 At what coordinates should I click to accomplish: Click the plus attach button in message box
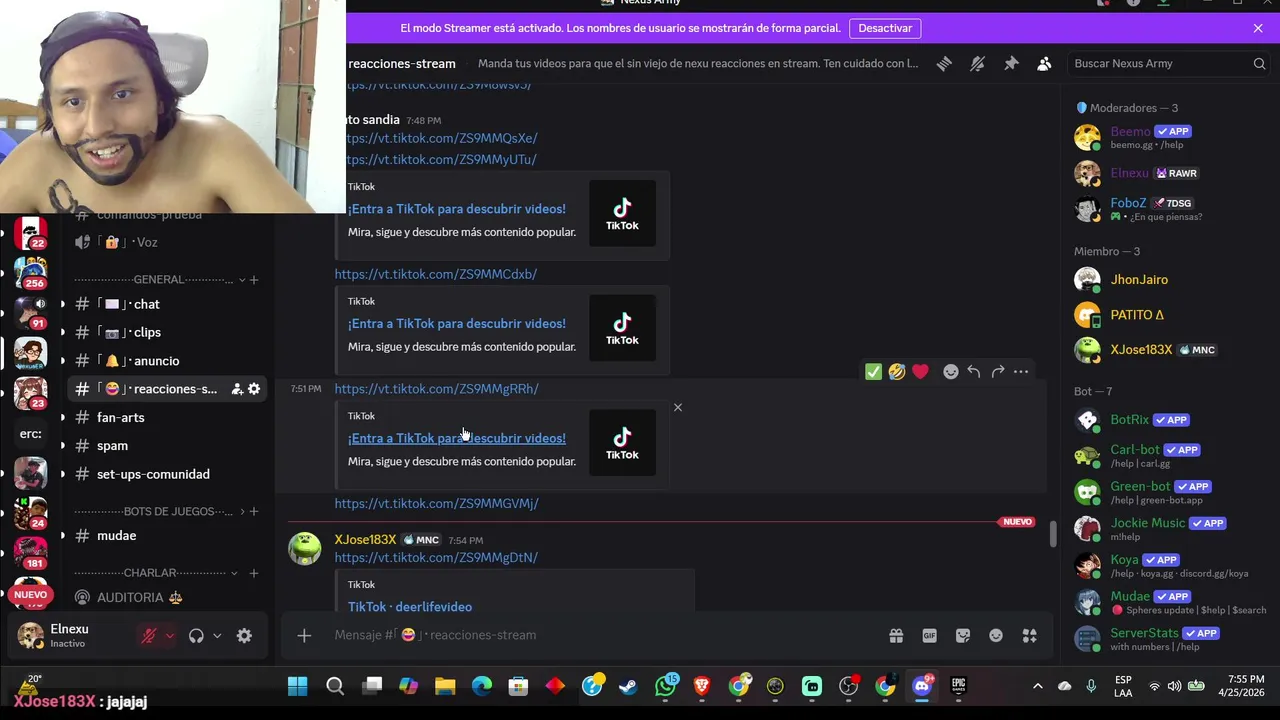coord(304,635)
